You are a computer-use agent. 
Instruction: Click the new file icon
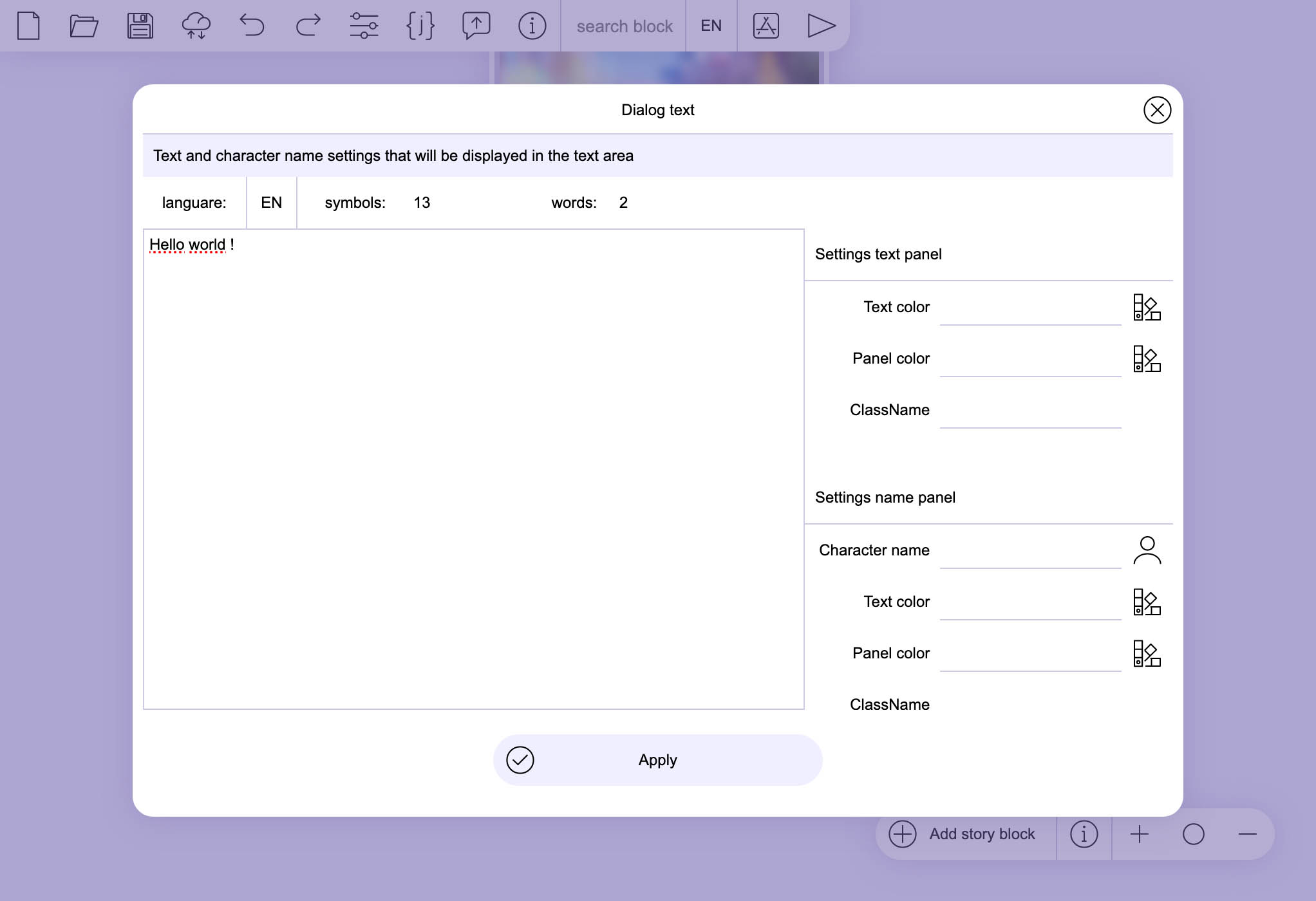(28, 26)
